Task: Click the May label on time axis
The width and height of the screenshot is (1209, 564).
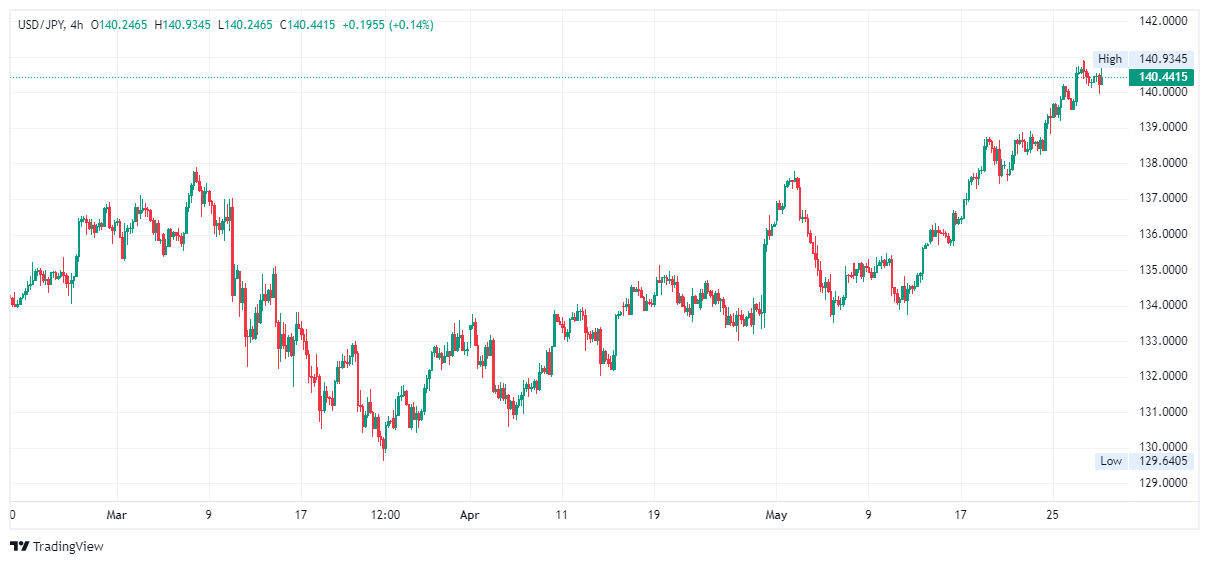Action: click(x=777, y=515)
